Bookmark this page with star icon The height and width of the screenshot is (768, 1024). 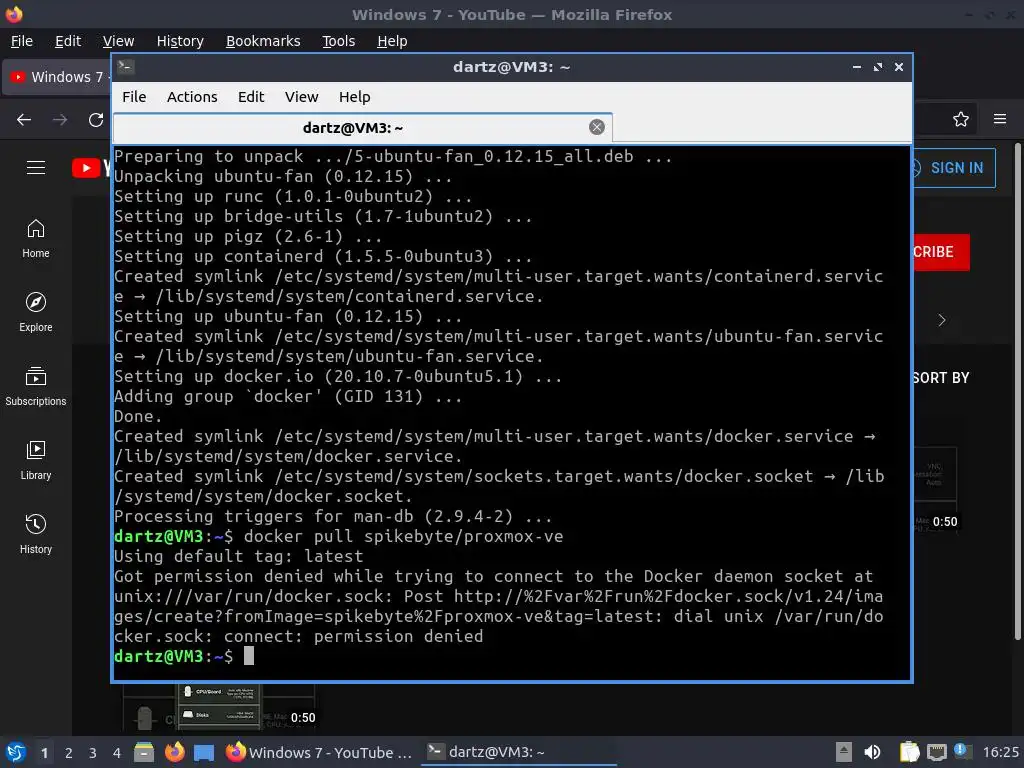(961, 119)
